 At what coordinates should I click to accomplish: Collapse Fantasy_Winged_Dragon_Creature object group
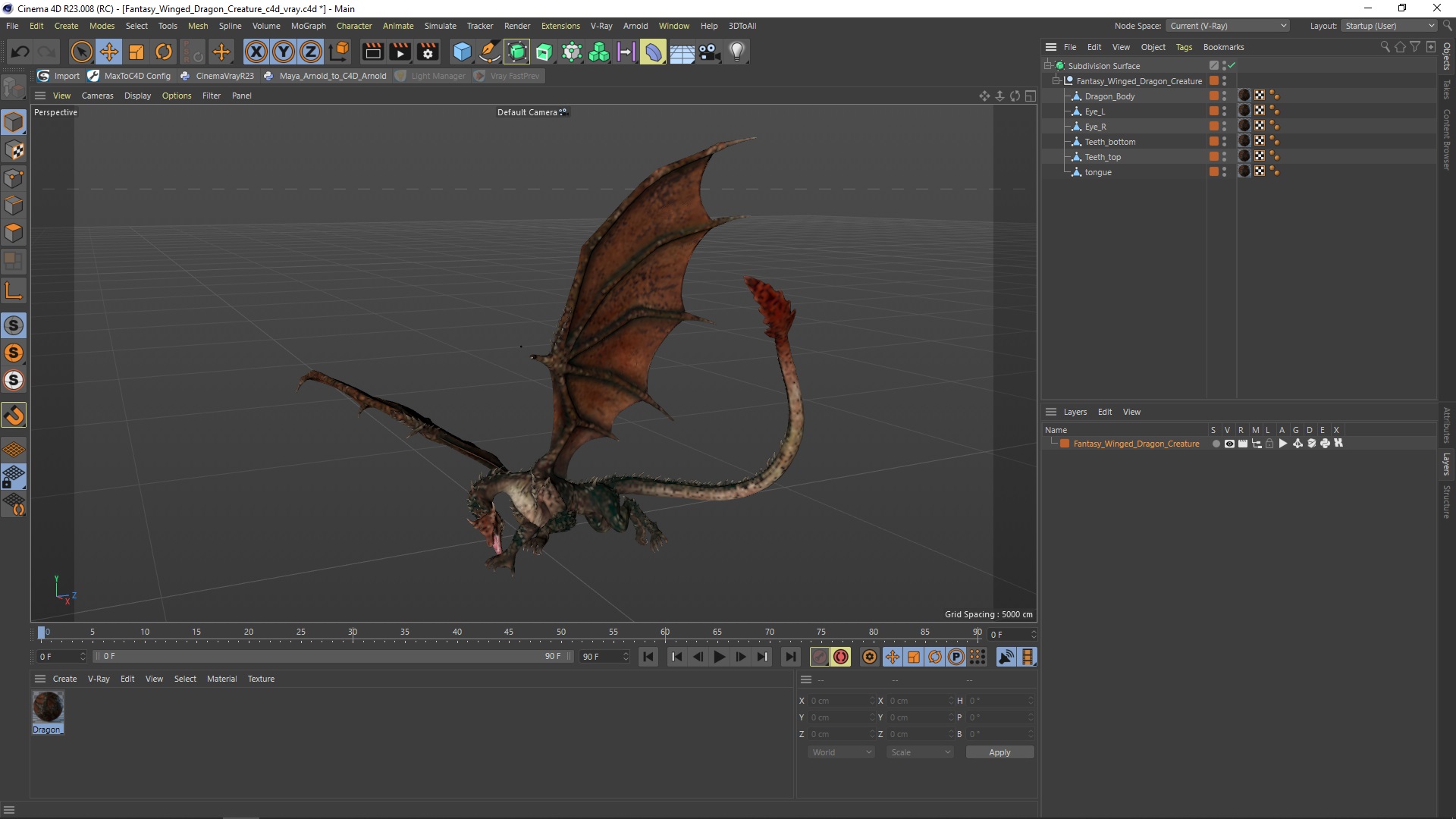1056,80
